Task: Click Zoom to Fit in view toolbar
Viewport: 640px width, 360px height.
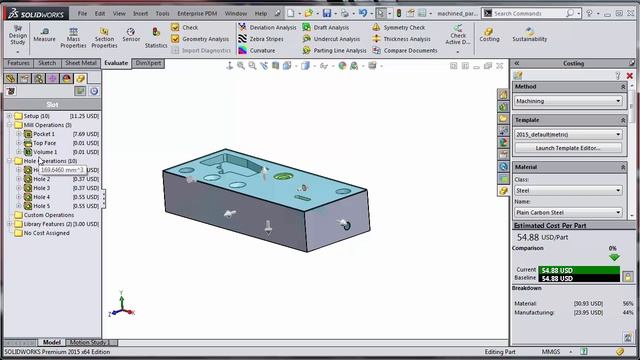Action: pyautogui.click(x=241, y=66)
